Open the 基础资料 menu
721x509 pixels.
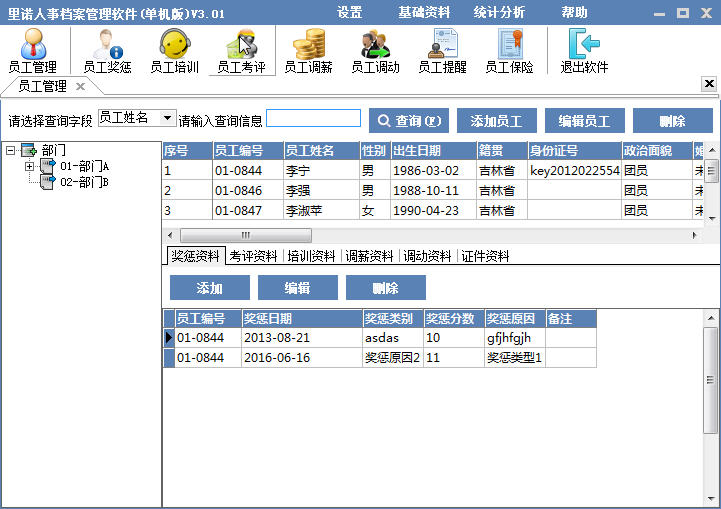pyautogui.click(x=424, y=12)
